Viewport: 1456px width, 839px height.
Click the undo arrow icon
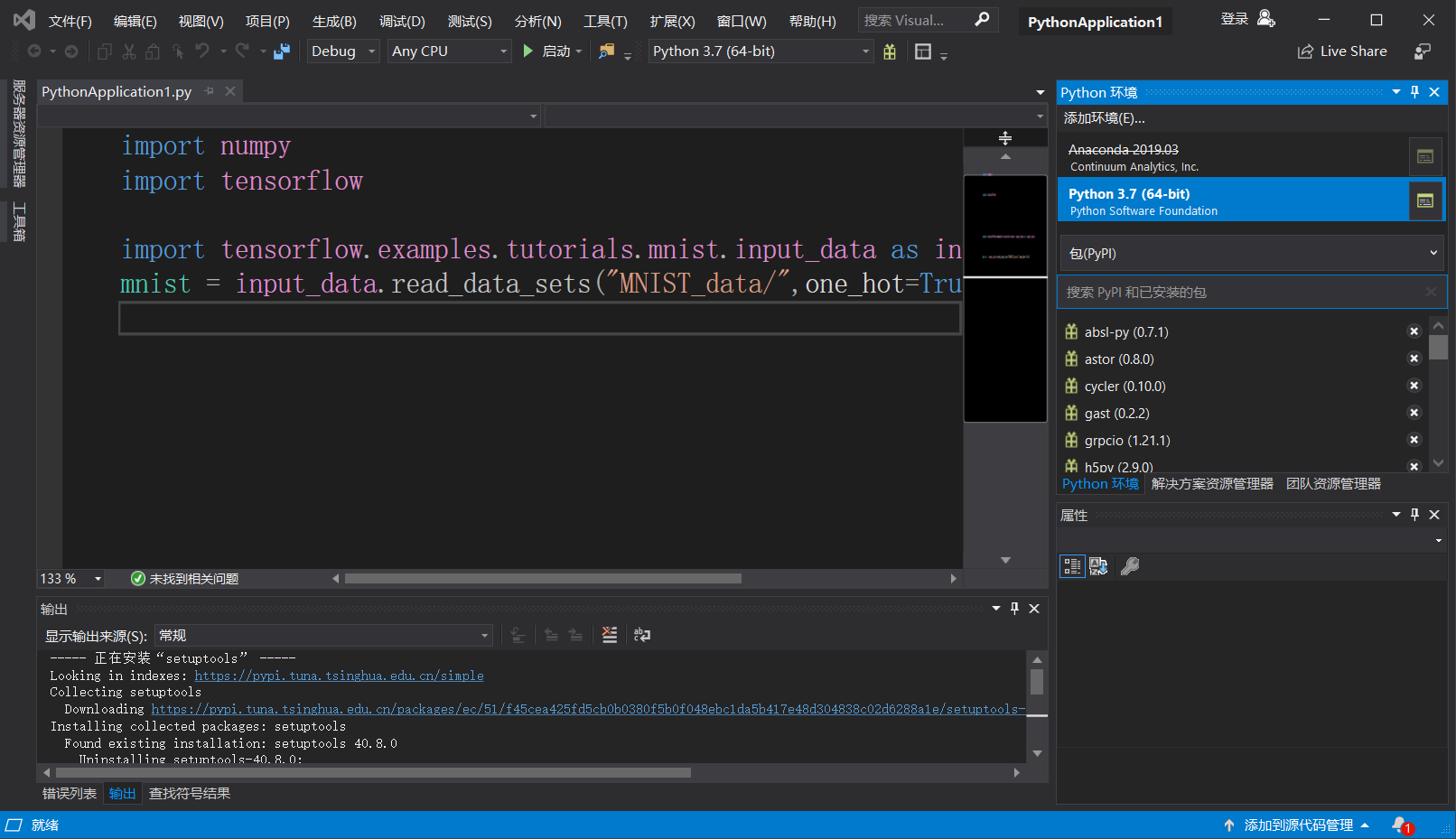[x=202, y=51]
